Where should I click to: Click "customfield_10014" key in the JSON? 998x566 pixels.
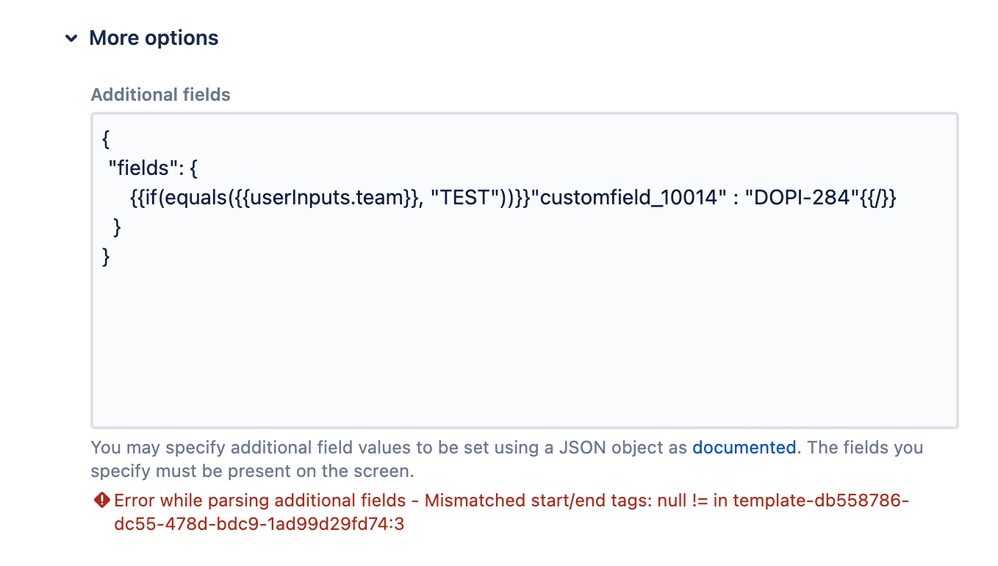coord(629,198)
